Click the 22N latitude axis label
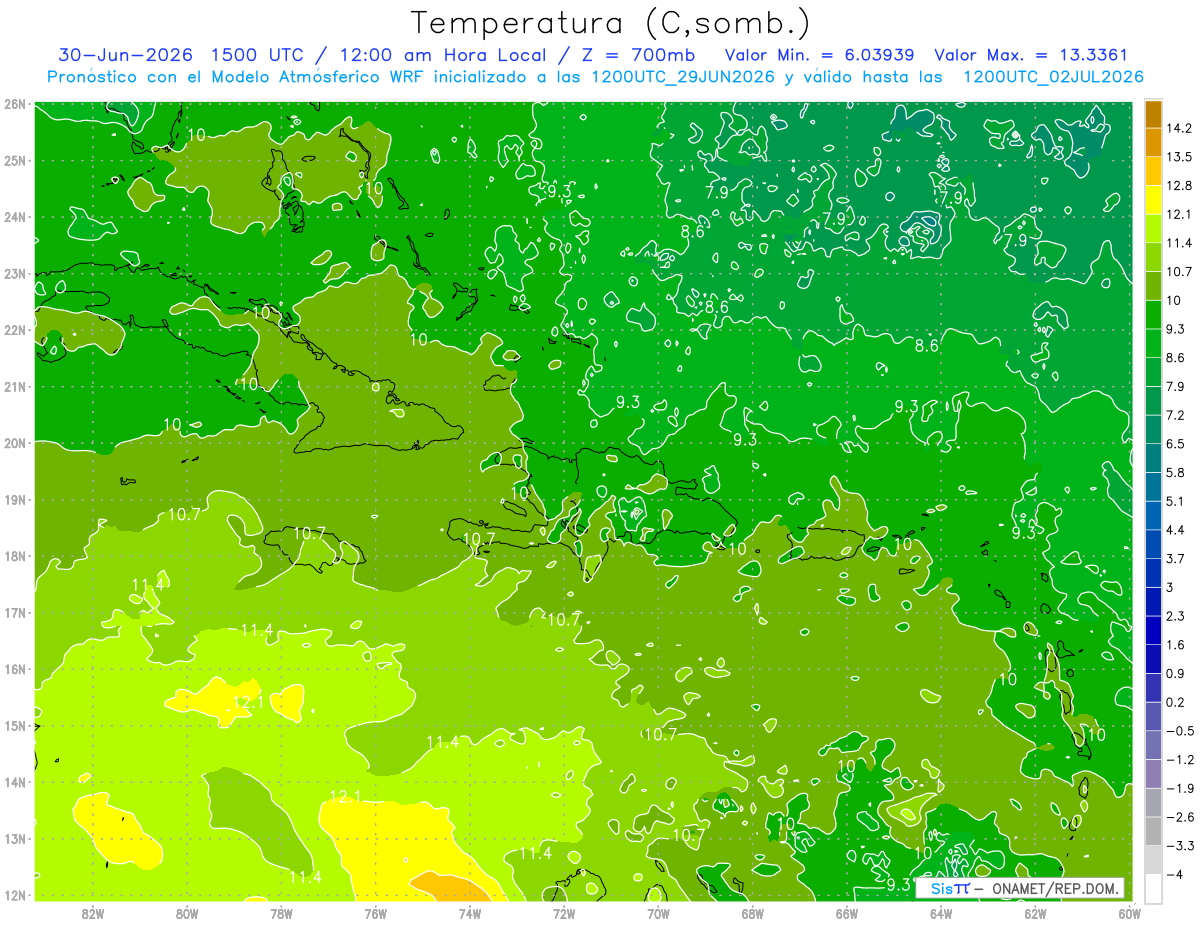 (15, 330)
